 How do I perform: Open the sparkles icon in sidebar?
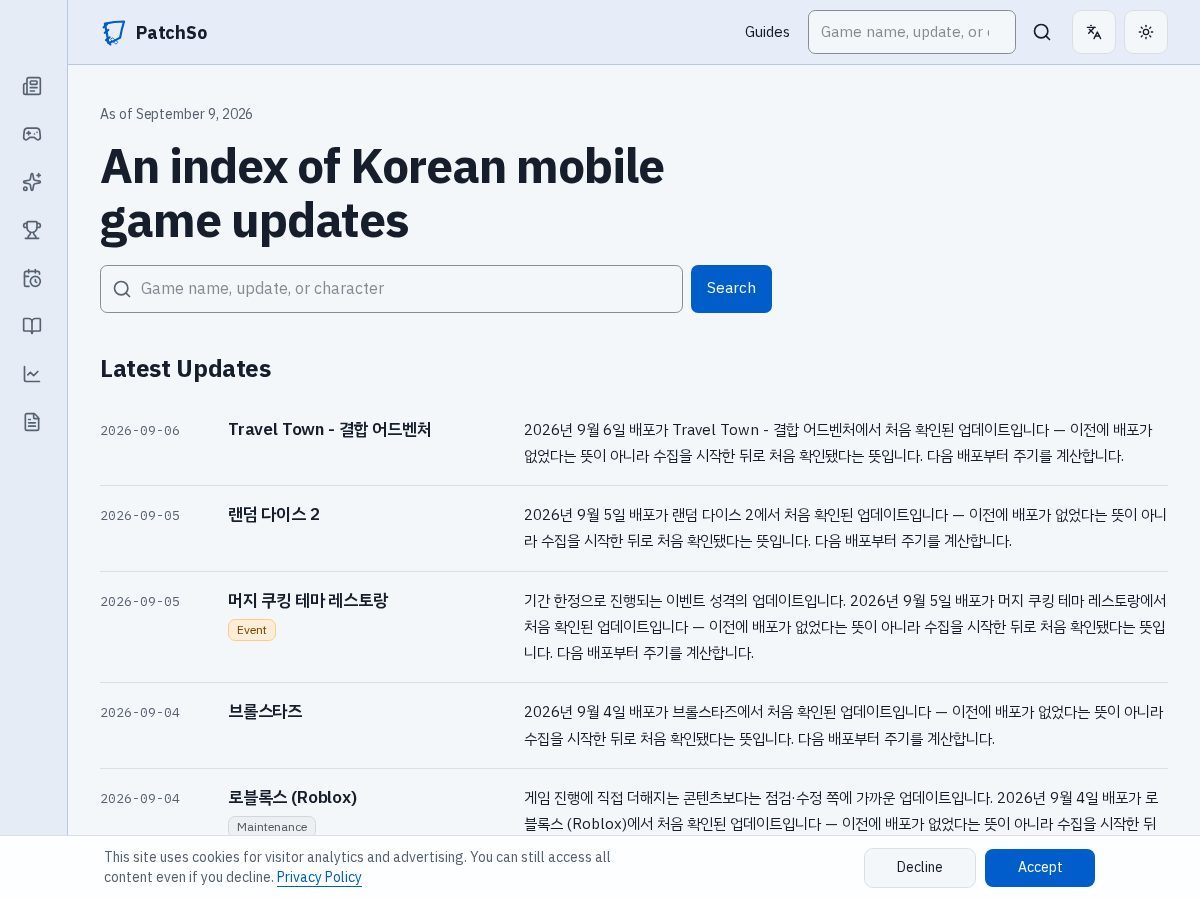[x=32, y=182]
